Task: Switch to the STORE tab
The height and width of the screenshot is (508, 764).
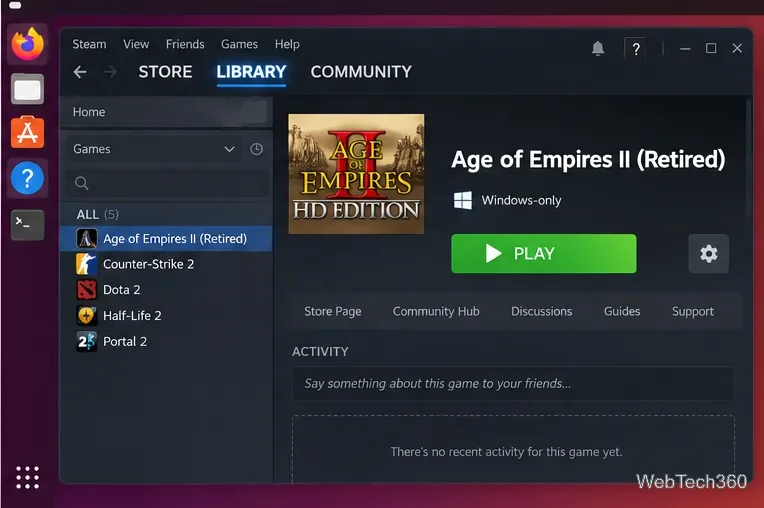Action: coord(165,72)
